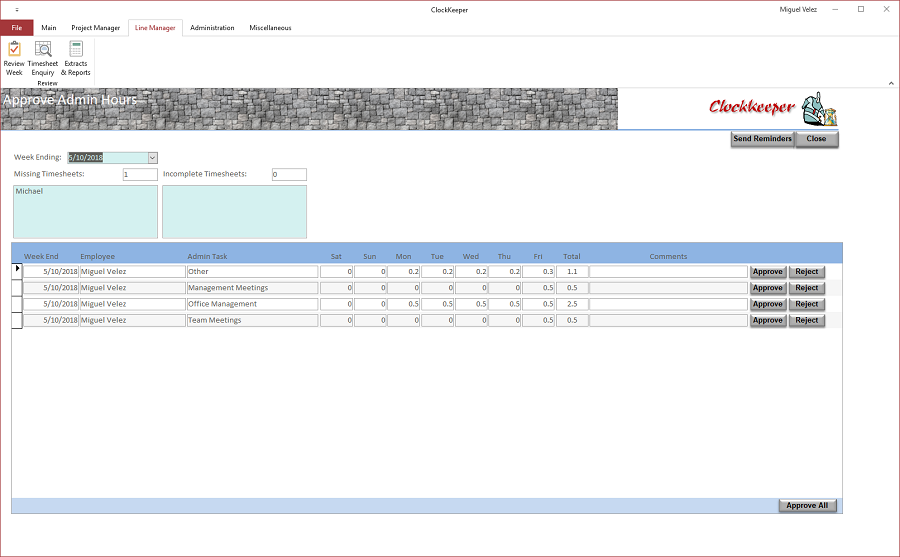Click the Send Reminders button
The height and width of the screenshot is (557, 900).
click(x=762, y=139)
